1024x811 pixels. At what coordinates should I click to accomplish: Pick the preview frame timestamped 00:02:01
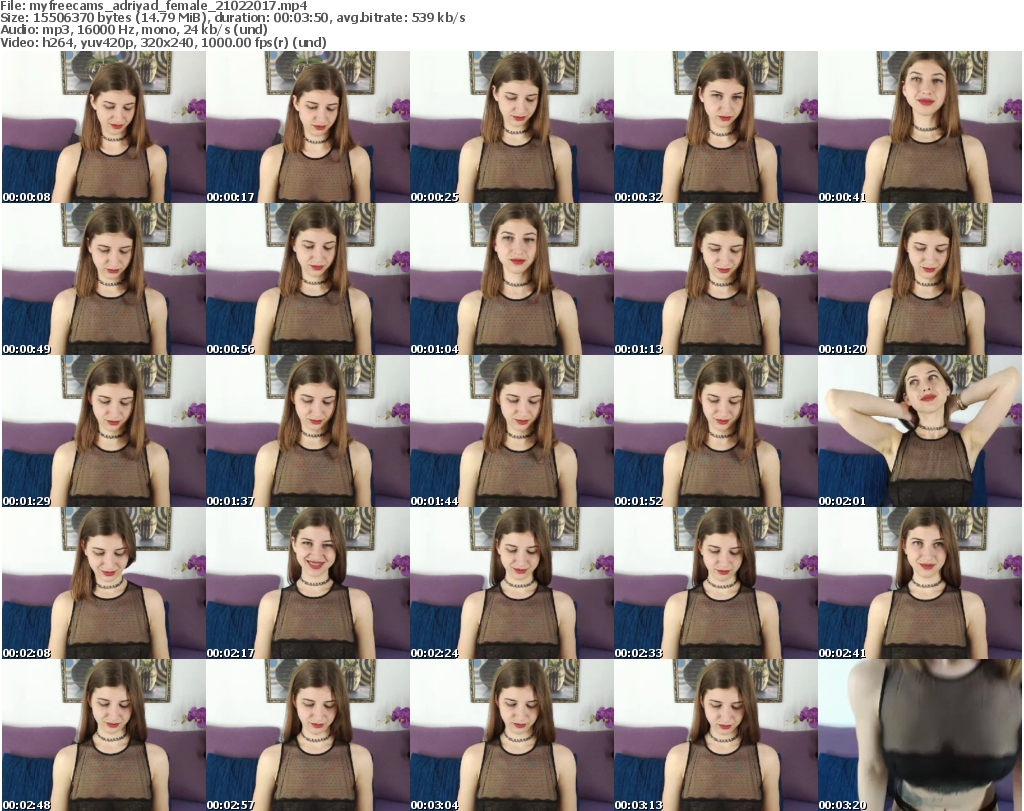pyautogui.click(x=920, y=432)
